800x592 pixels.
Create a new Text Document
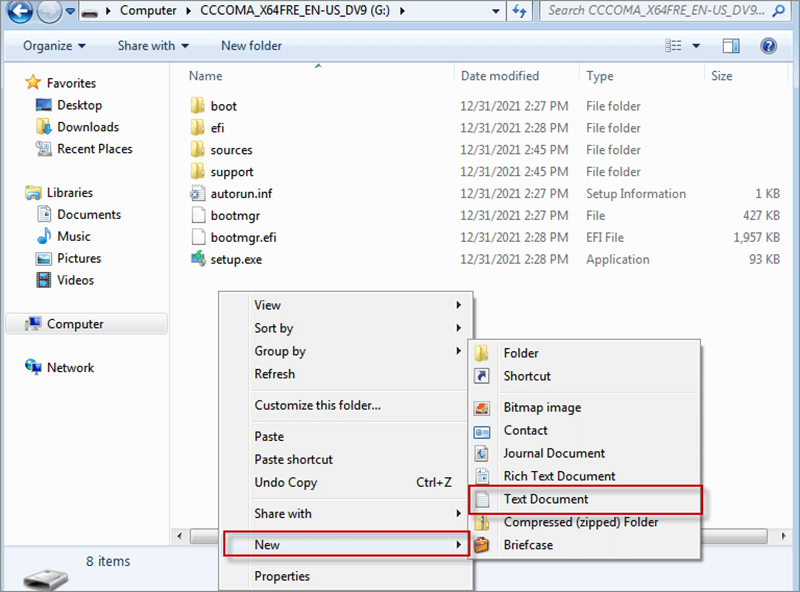(x=585, y=499)
